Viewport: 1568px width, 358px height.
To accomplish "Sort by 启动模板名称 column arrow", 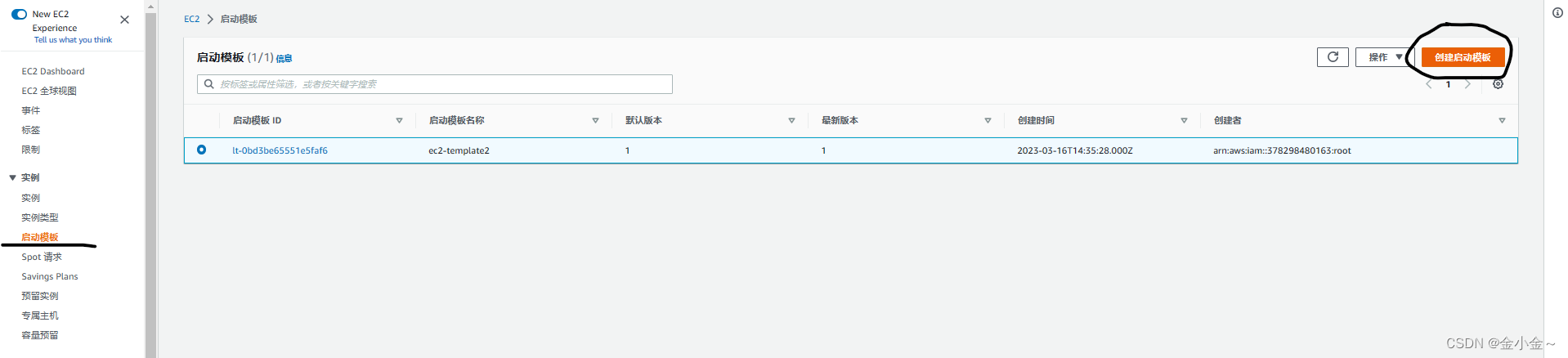I will tap(595, 120).
